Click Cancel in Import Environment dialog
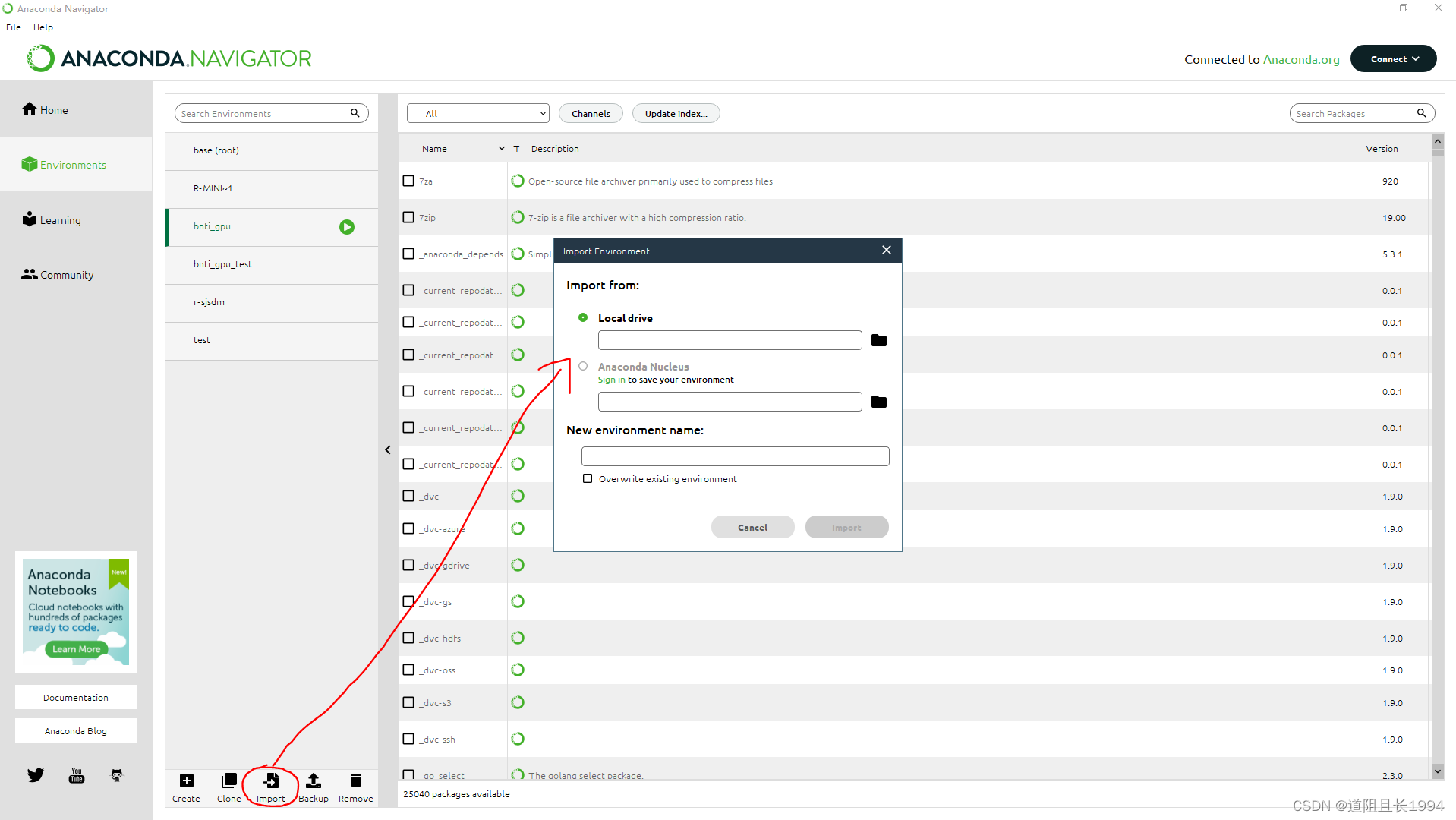This screenshot has height=820, width=1456. pos(752,527)
